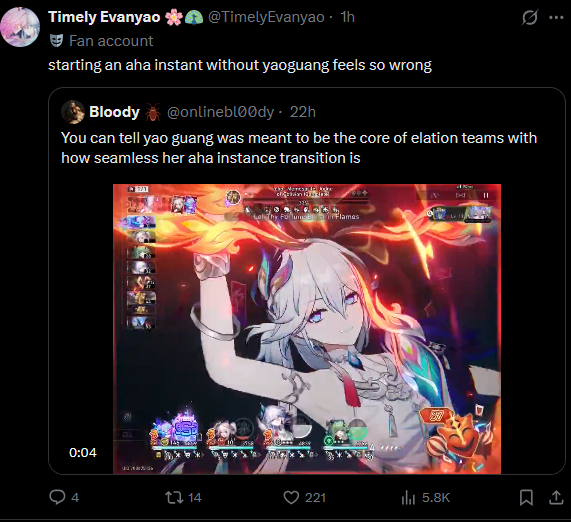Click the Grok explain icon

tap(529, 17)
